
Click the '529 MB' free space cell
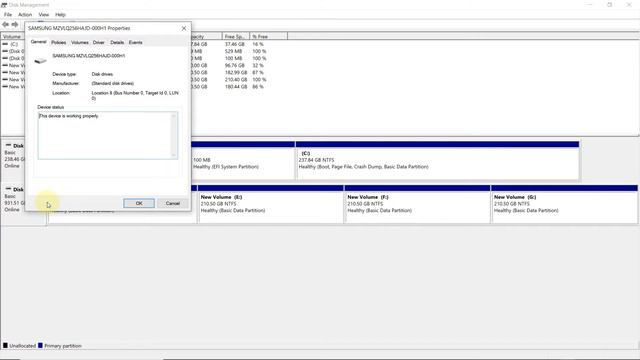point(233,51)
